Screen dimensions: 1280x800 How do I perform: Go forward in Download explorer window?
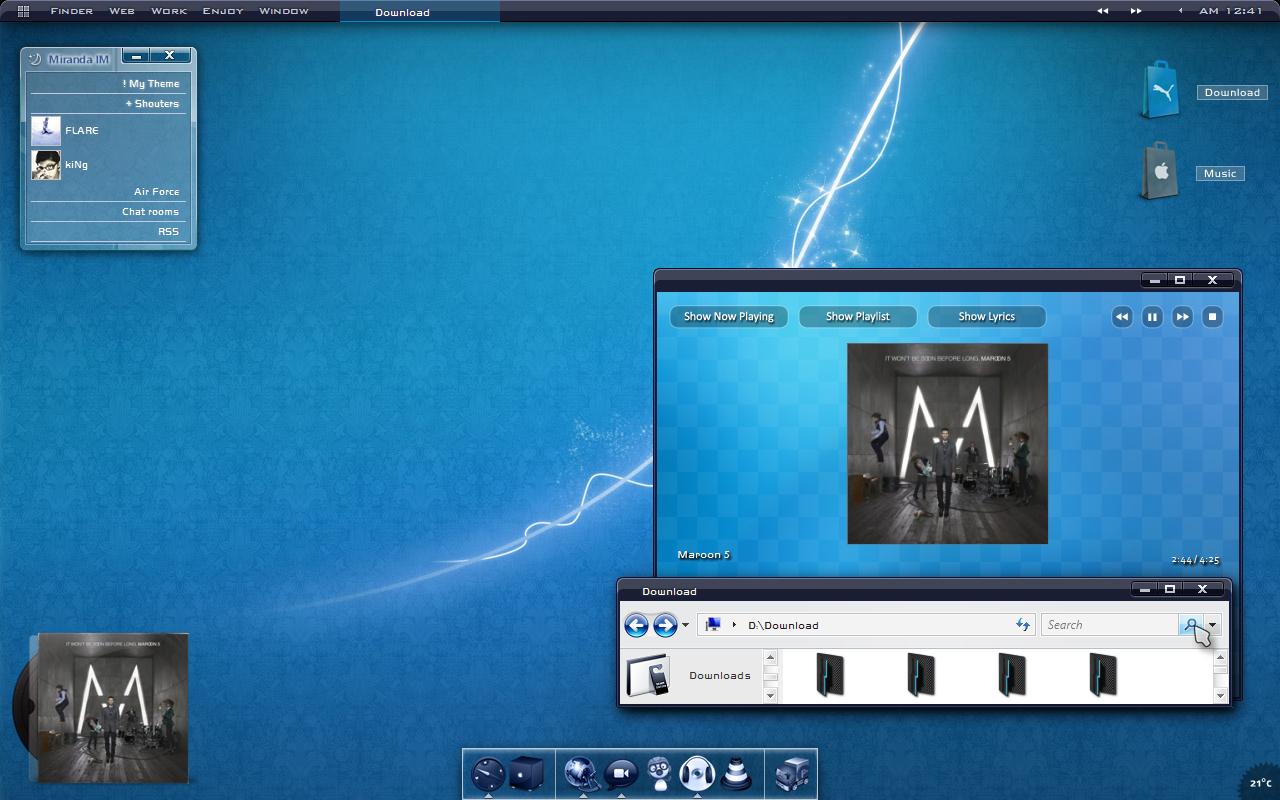[x=665, y=626]
